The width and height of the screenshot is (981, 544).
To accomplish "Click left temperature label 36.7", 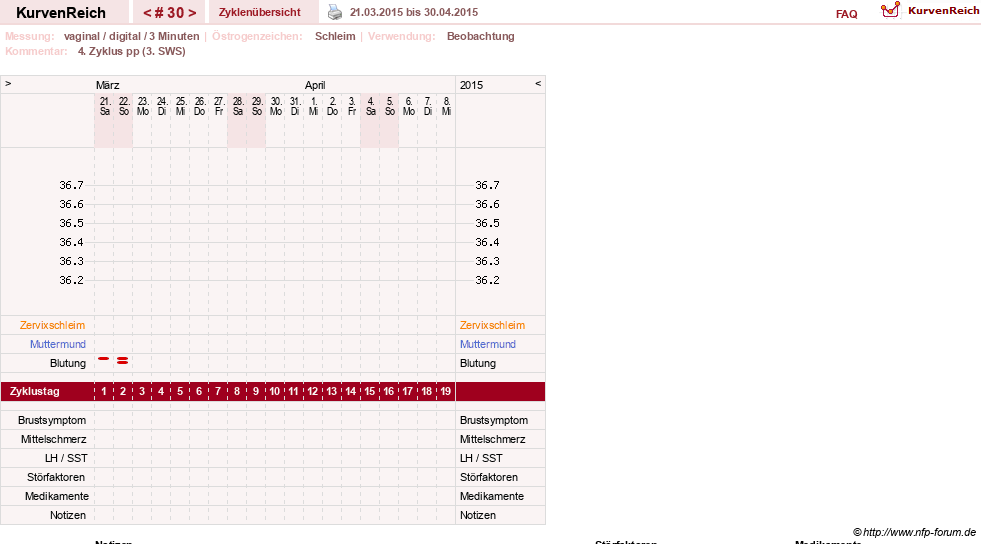I will click(x=71, y=185).
